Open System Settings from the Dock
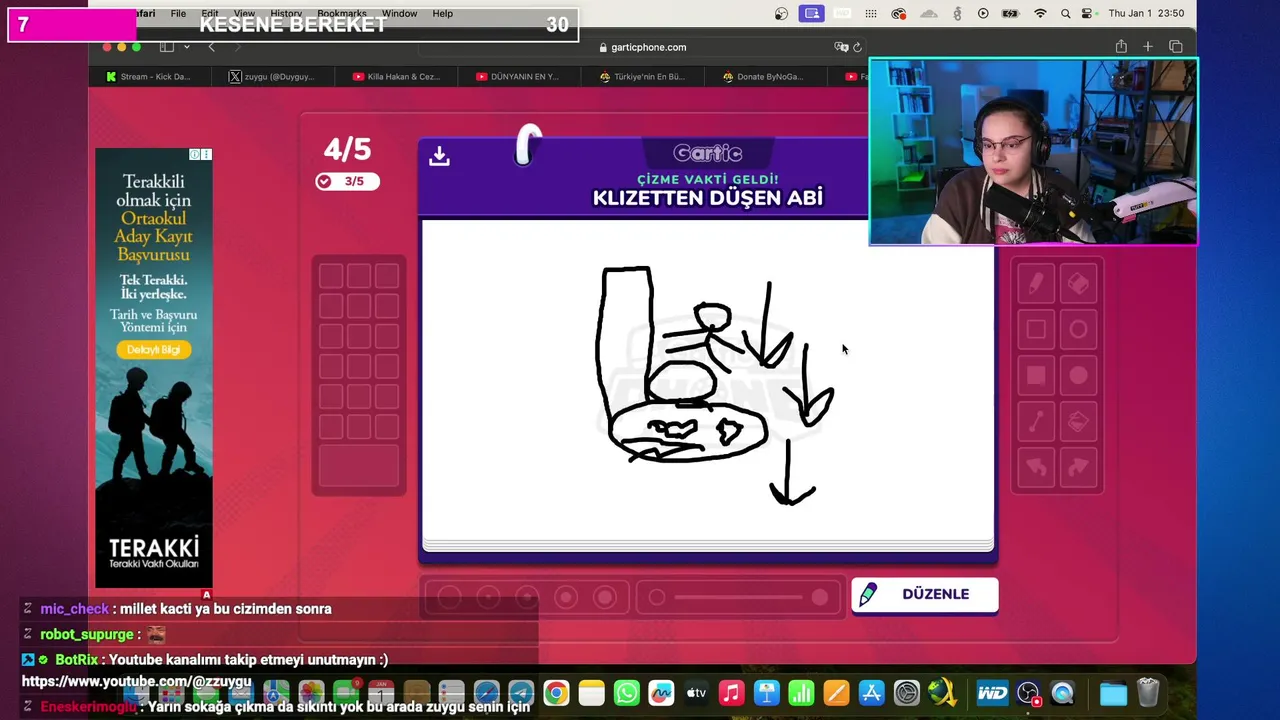 [x=906, y=693]
